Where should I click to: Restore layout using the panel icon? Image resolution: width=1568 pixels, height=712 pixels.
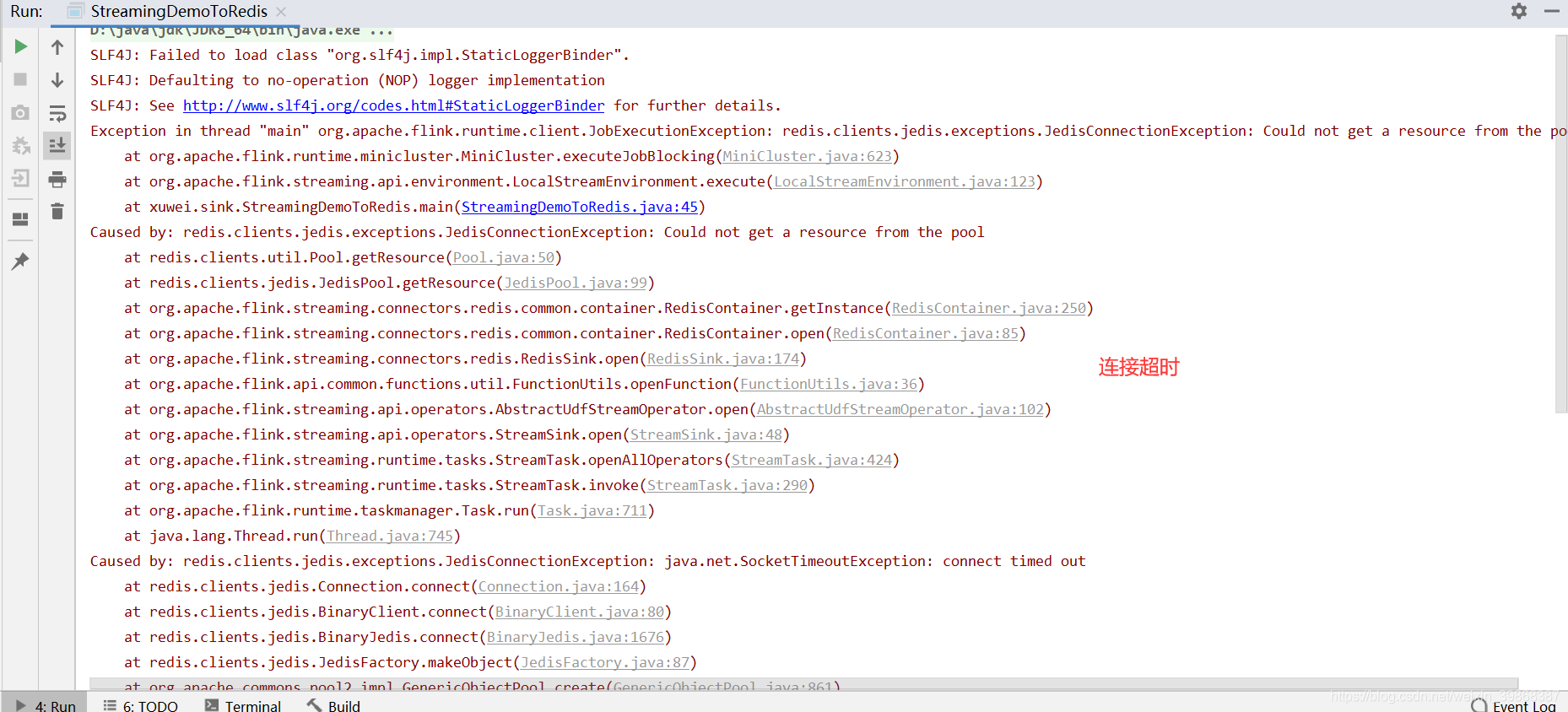[20, 219]
